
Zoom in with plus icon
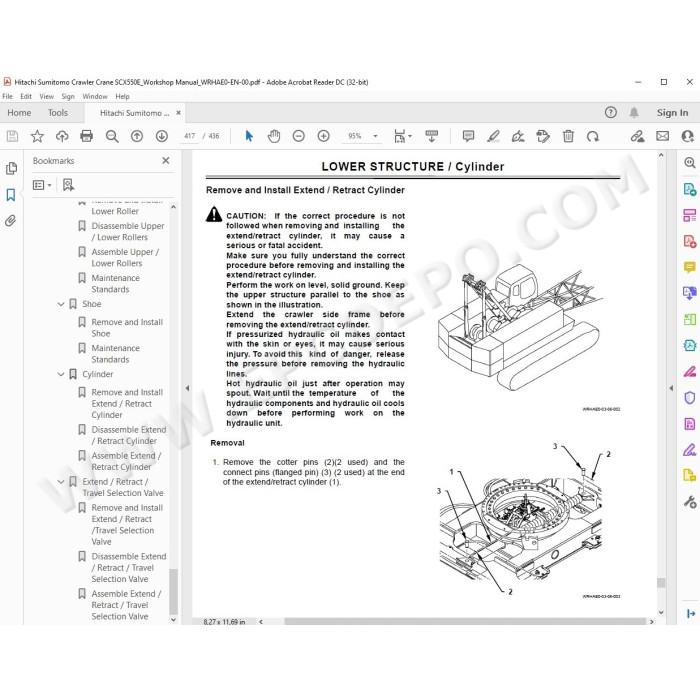coord(323,136)
